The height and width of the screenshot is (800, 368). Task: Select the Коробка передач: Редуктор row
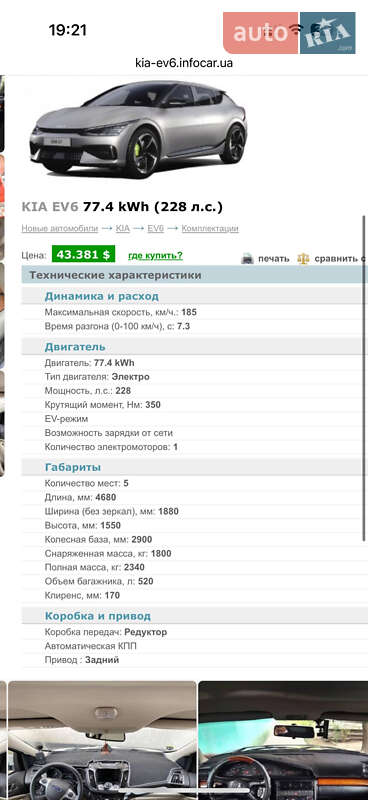194,632
